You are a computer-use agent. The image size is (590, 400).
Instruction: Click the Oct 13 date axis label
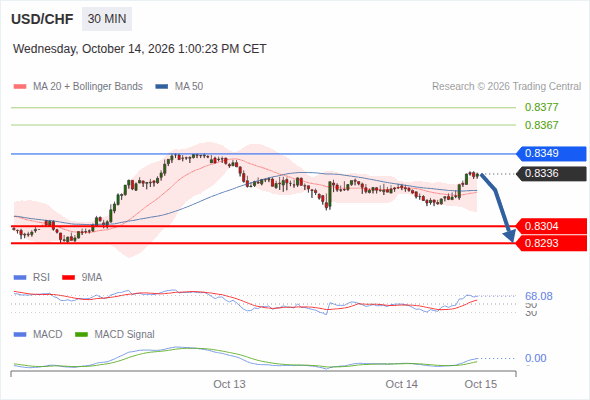229,384
